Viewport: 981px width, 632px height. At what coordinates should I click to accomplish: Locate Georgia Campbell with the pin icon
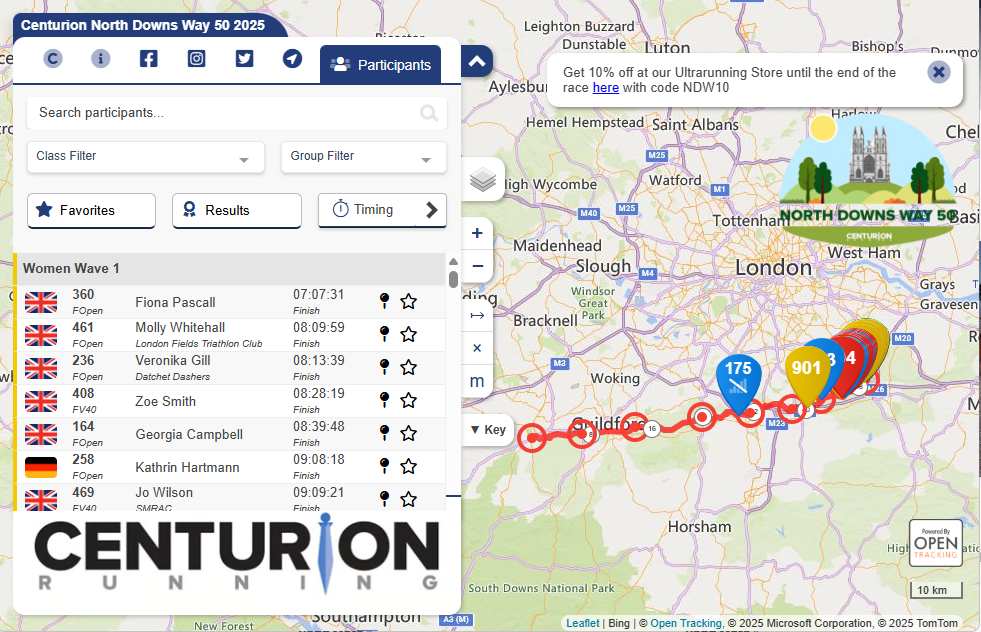coord(385,433)
